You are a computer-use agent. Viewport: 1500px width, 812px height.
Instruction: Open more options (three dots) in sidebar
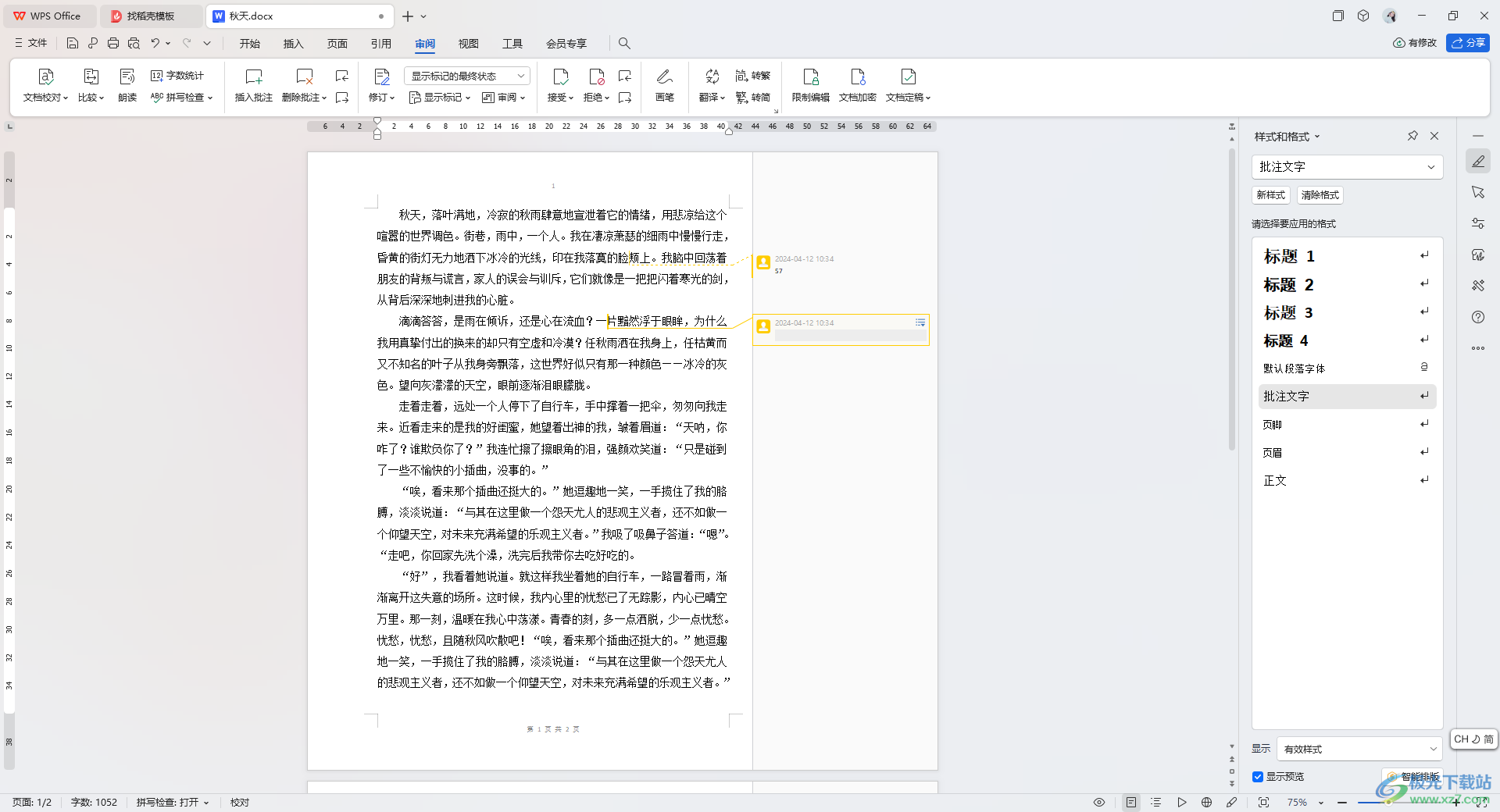(x=1478, y=348)
